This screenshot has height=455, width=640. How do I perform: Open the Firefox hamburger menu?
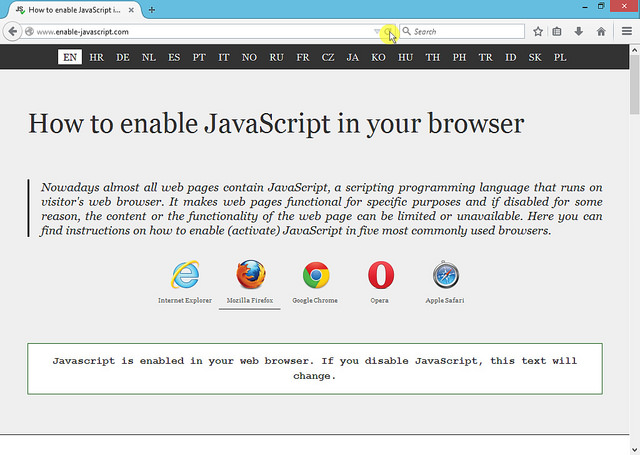tap(626, 32)
